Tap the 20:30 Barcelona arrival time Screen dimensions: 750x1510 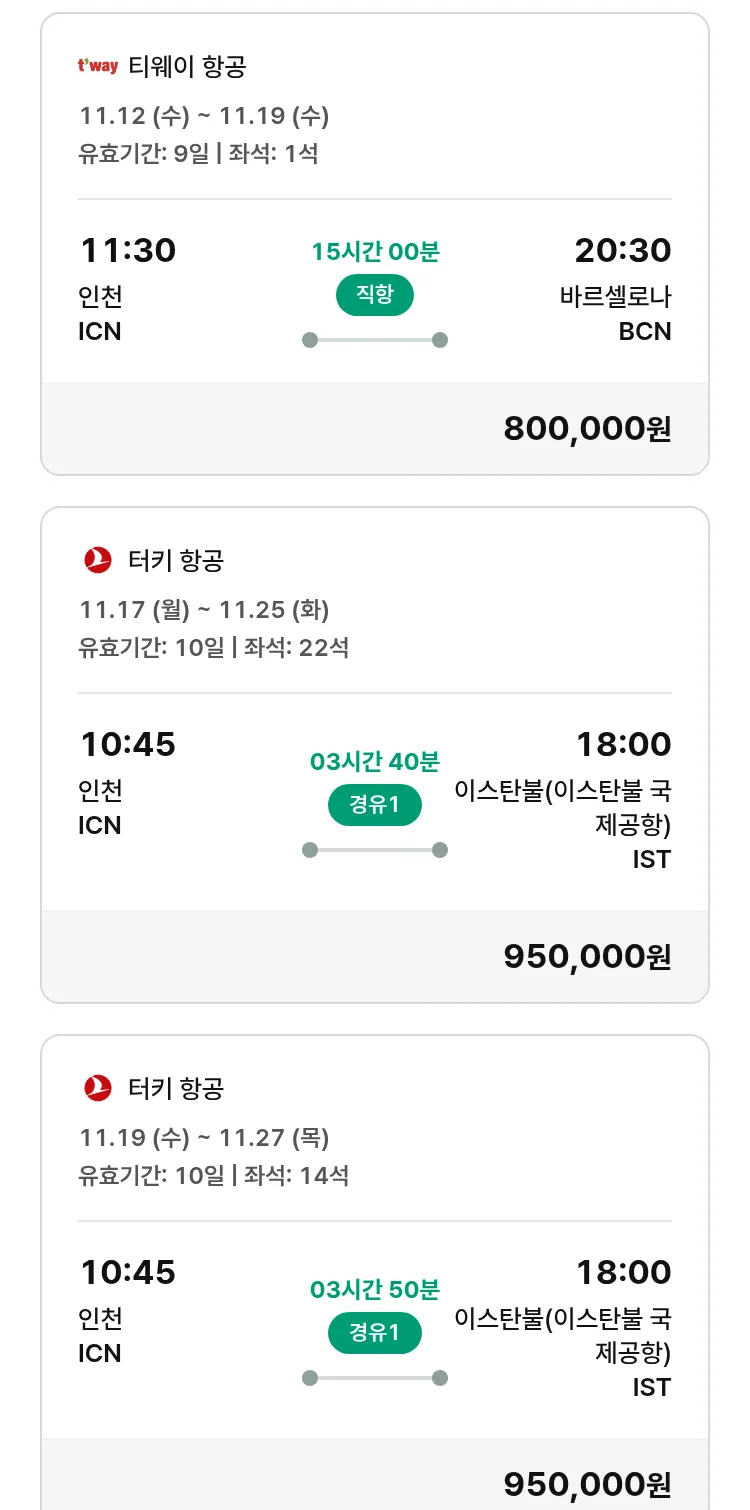622,250
